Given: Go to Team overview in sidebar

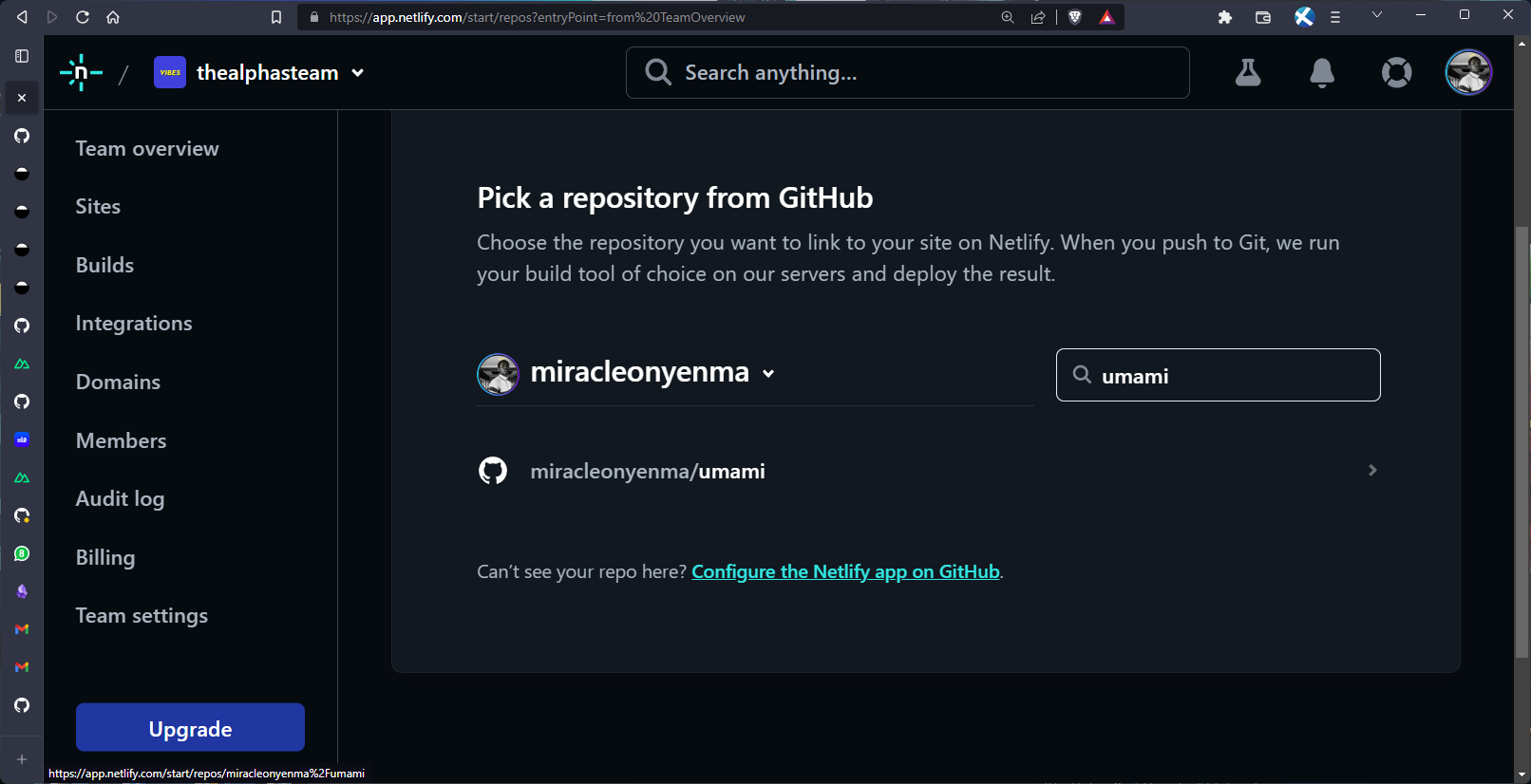Looking at the screenshot, I should click(147, 149).
